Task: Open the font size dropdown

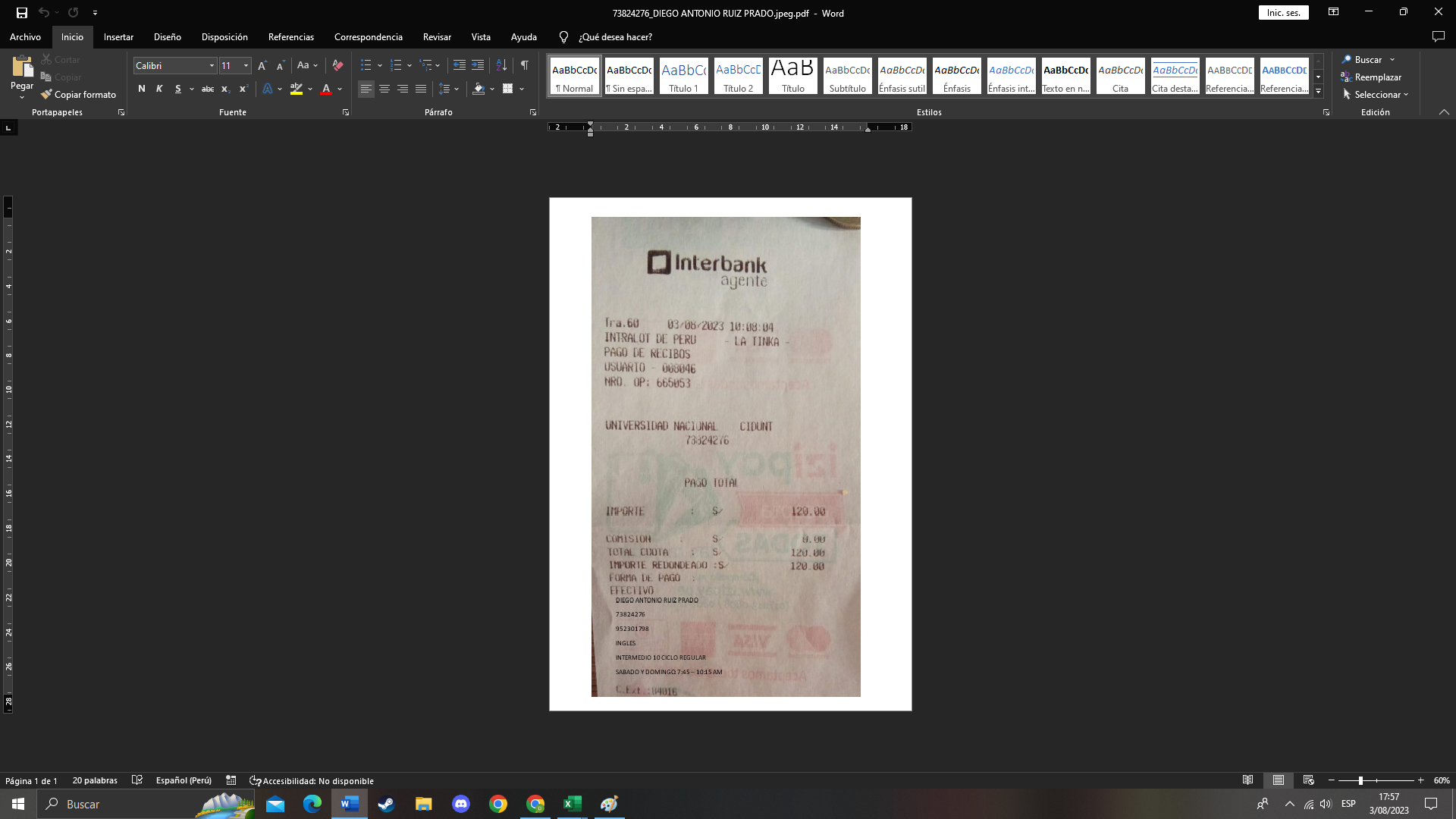Action: coord(246,66)
